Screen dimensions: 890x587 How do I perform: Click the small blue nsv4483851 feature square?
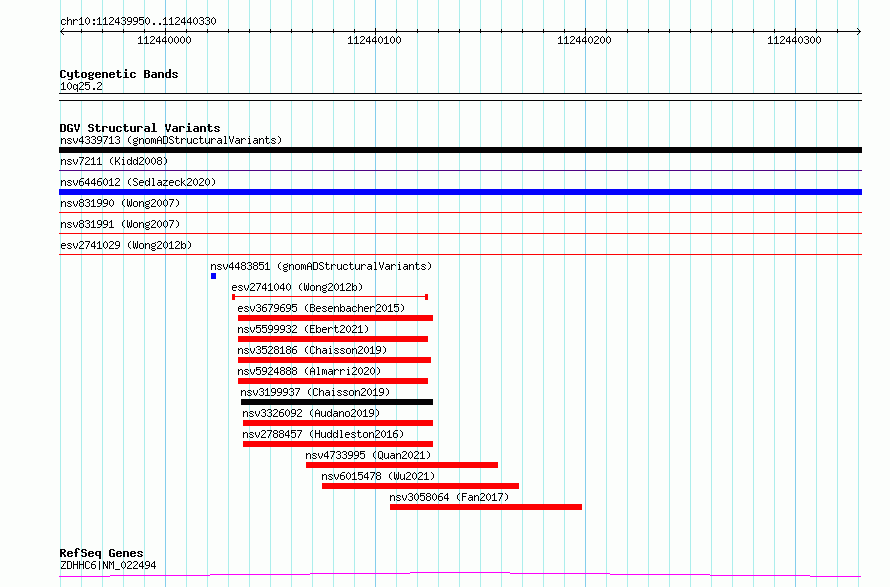click(213, 276)
